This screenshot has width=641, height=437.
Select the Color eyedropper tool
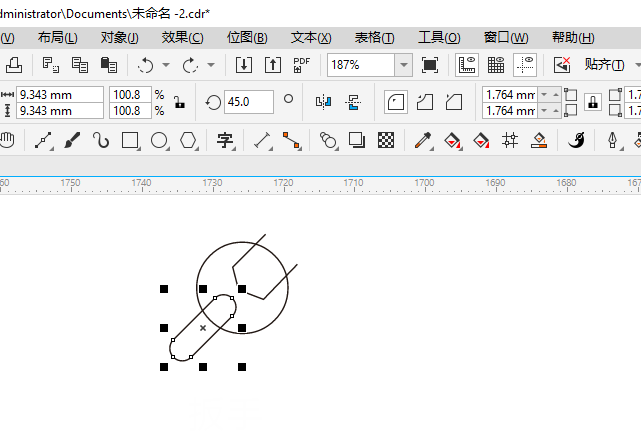pos(423,141)
